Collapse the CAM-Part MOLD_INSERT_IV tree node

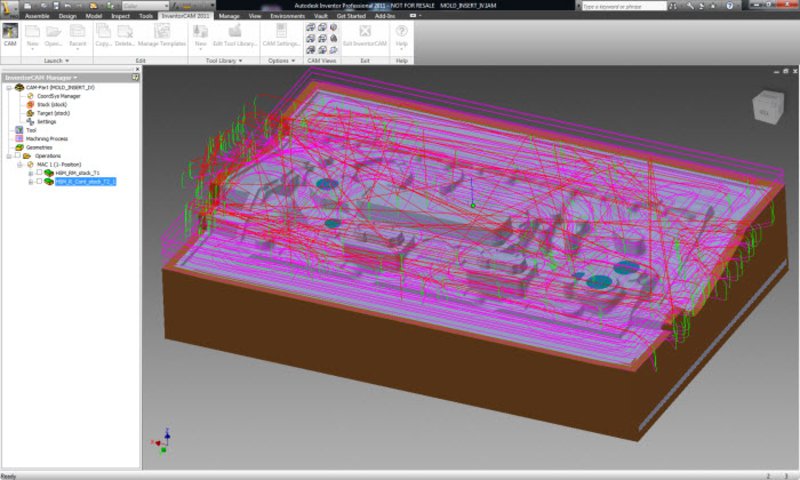[8, 88]
